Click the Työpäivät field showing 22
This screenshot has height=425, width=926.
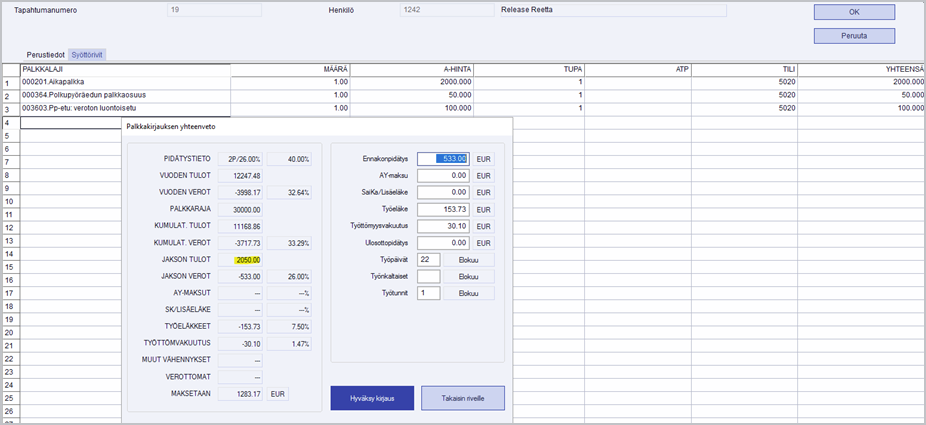429,260
